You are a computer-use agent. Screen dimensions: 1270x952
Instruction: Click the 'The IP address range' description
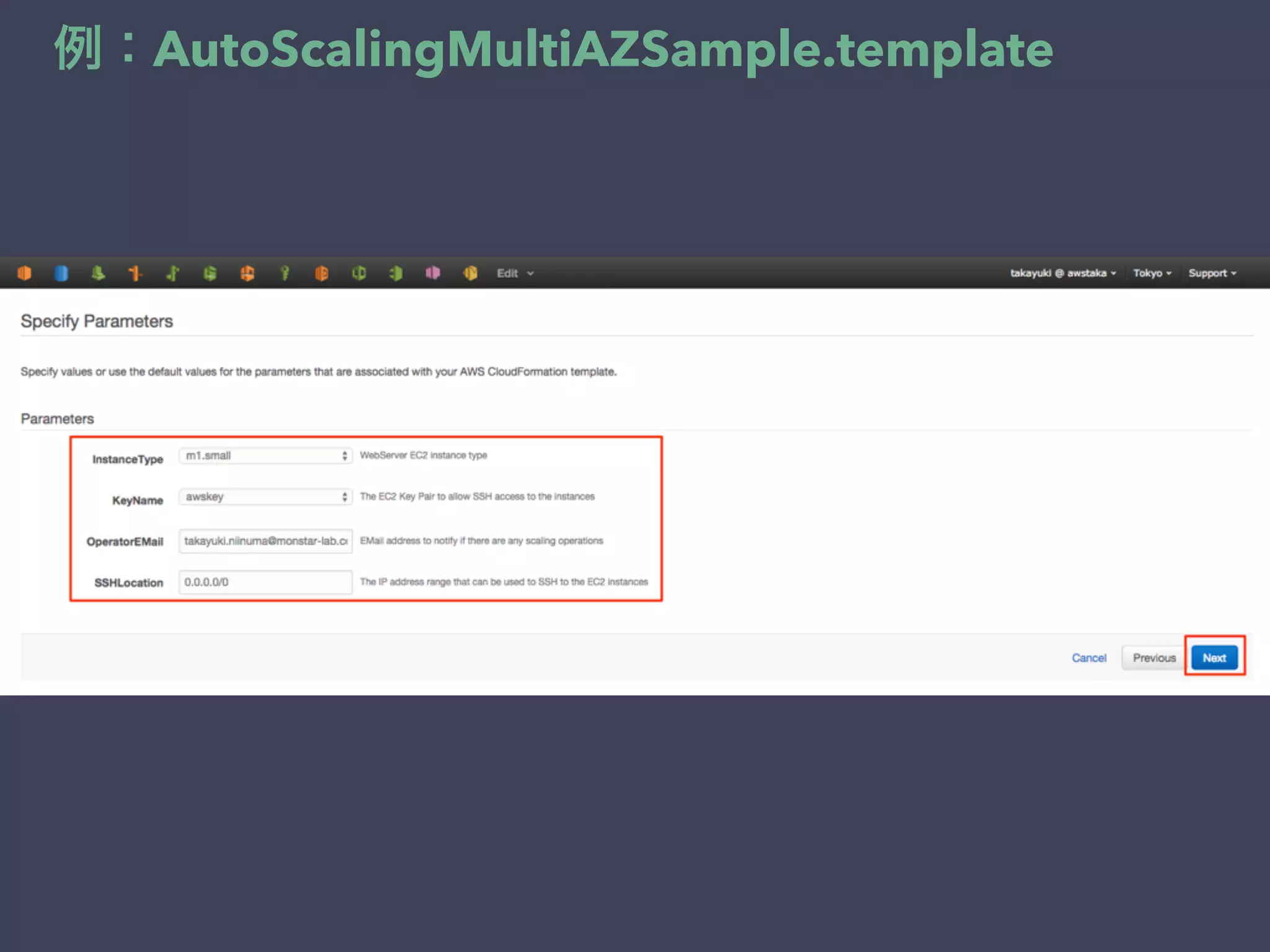(504, 581)
